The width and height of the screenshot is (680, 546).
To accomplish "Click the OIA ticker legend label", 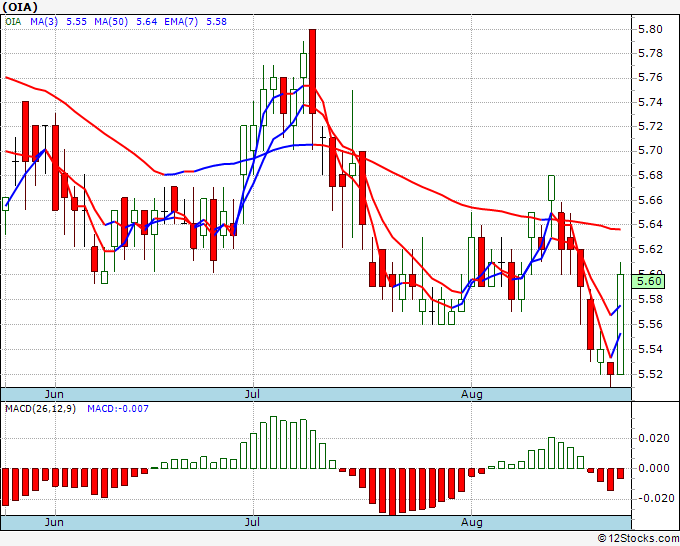I will click(x=13, y=22).
